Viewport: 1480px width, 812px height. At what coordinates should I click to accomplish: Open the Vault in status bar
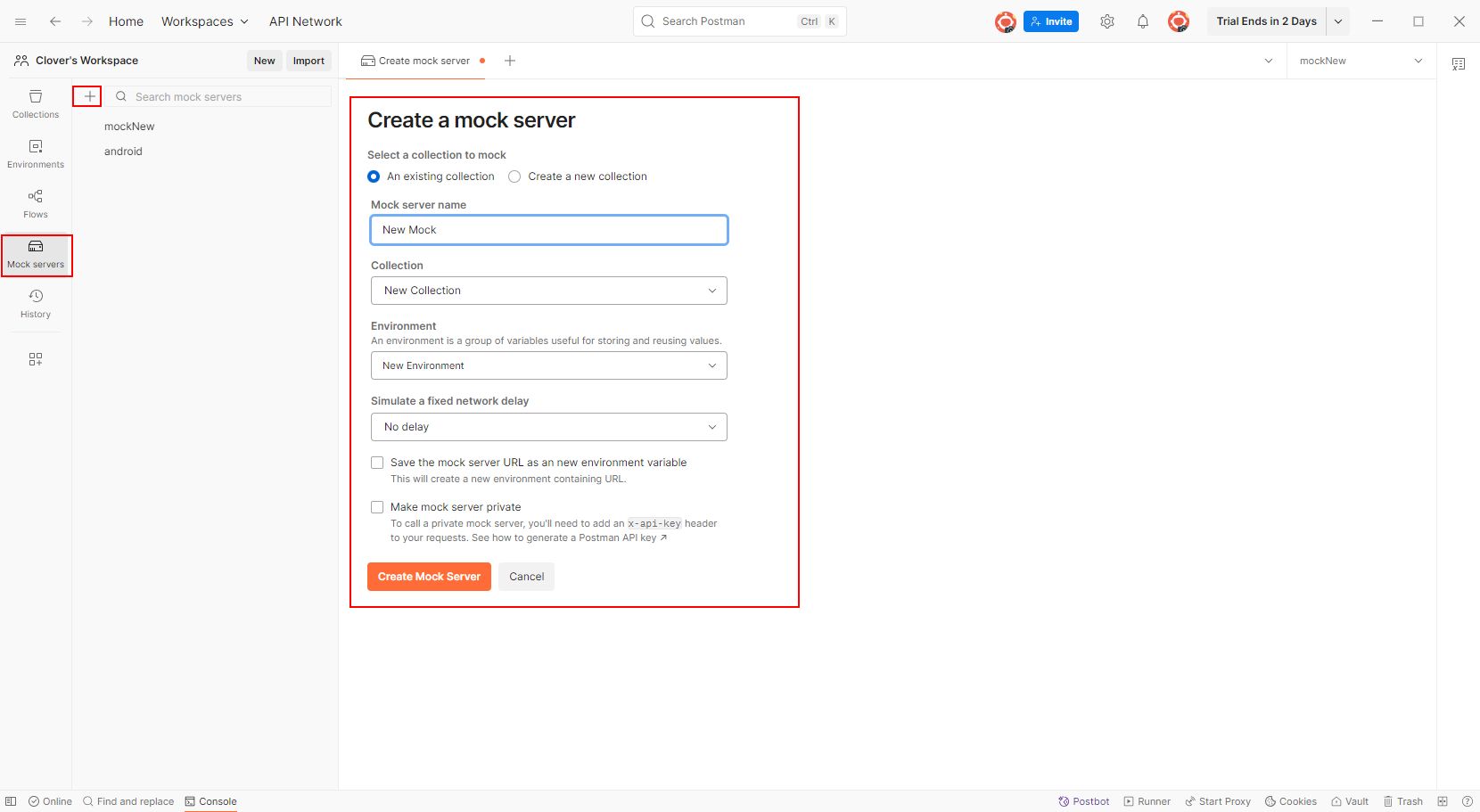(x=1350, y=801)
